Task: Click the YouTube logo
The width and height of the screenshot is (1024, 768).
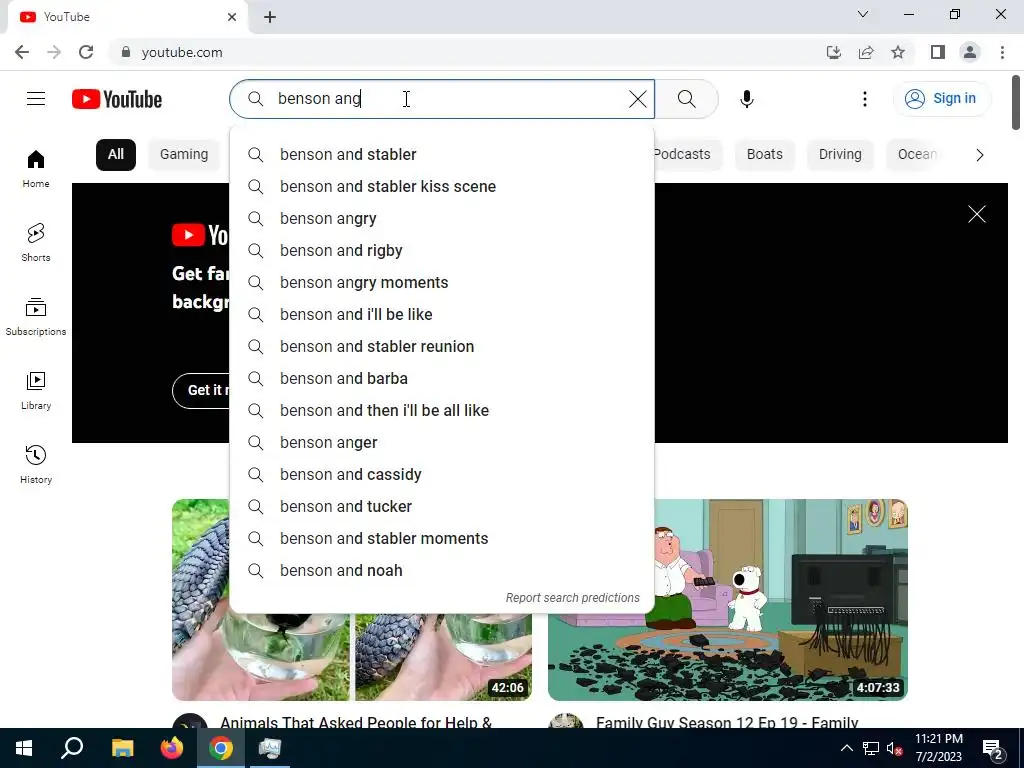Action: 117,99
